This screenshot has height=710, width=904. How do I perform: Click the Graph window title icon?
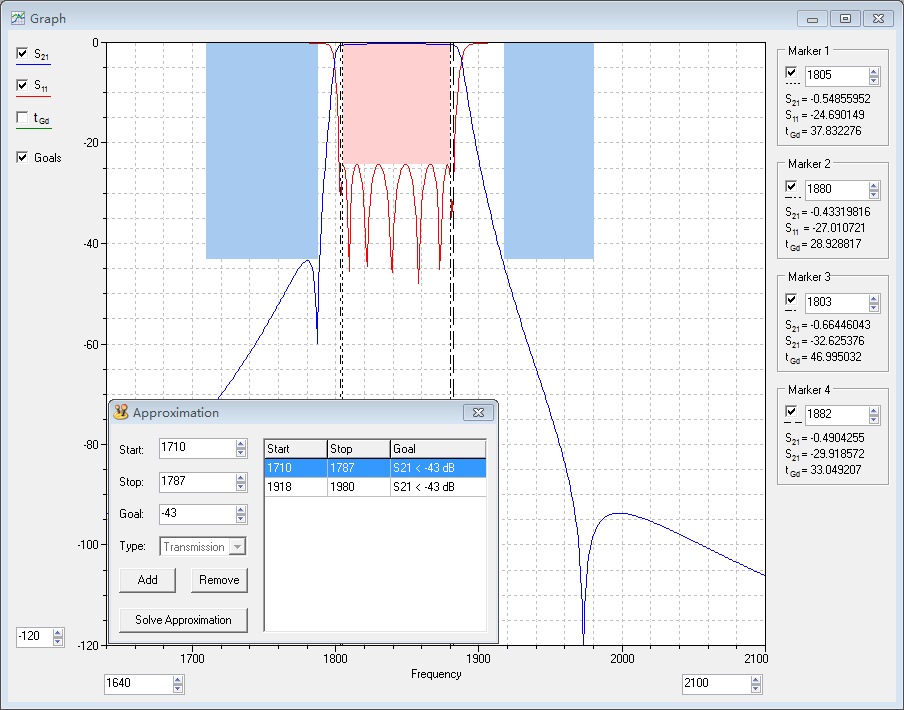click(x=17, y=18)
